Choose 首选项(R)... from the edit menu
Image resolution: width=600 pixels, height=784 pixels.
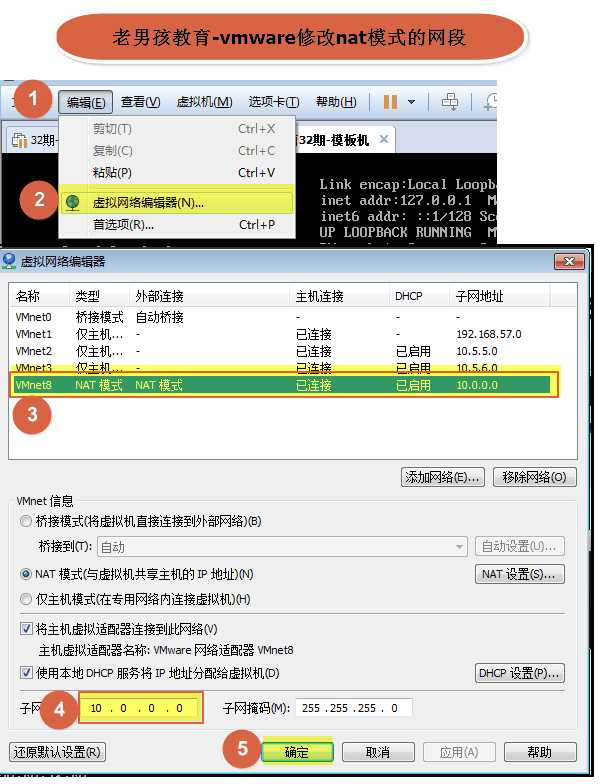[x=176, y=225]
